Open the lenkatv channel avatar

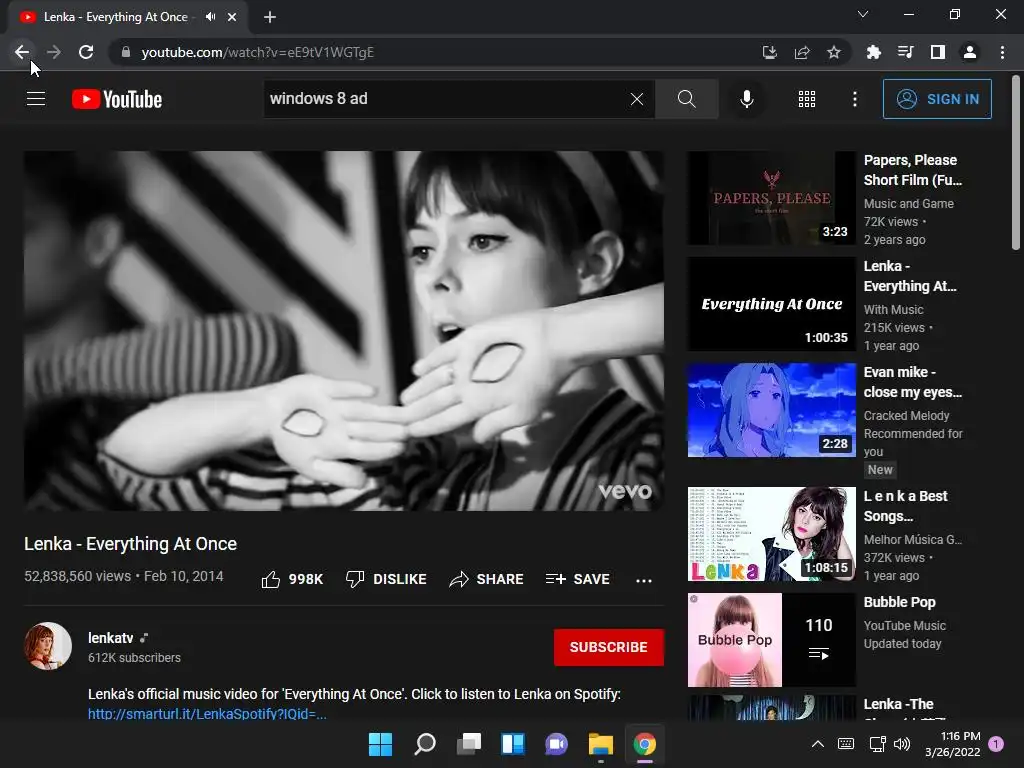[x=48, y=646]
